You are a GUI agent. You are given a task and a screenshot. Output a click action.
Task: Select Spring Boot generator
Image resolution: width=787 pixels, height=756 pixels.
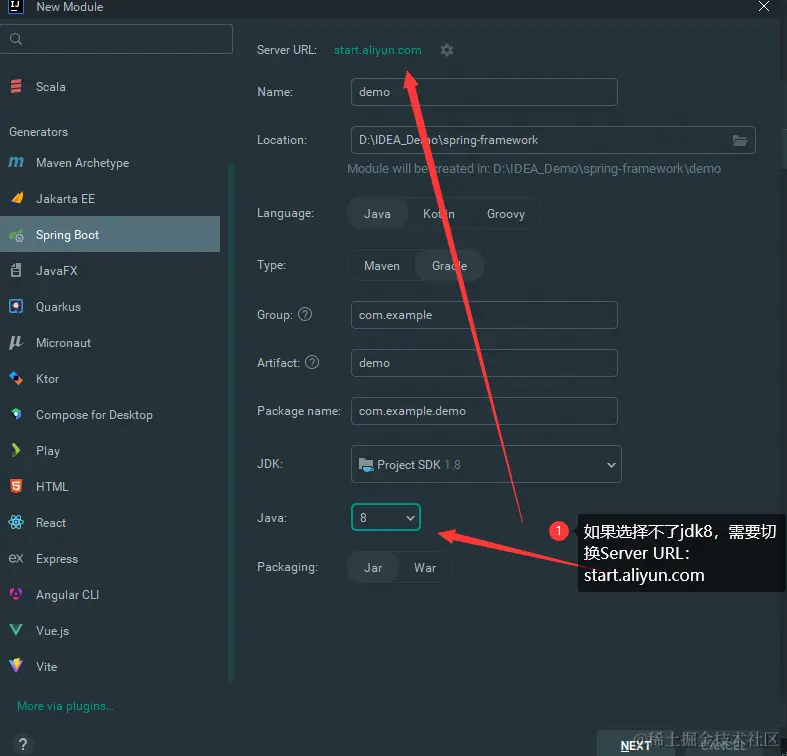click(110, 234)
